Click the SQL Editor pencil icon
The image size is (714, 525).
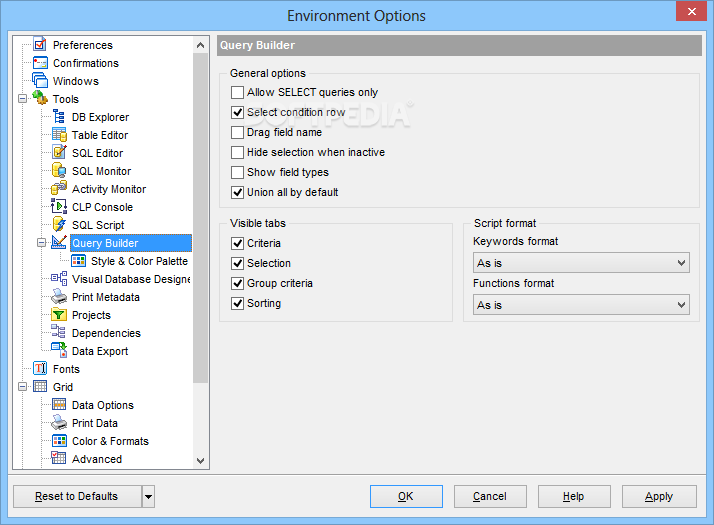pos(59,153)
